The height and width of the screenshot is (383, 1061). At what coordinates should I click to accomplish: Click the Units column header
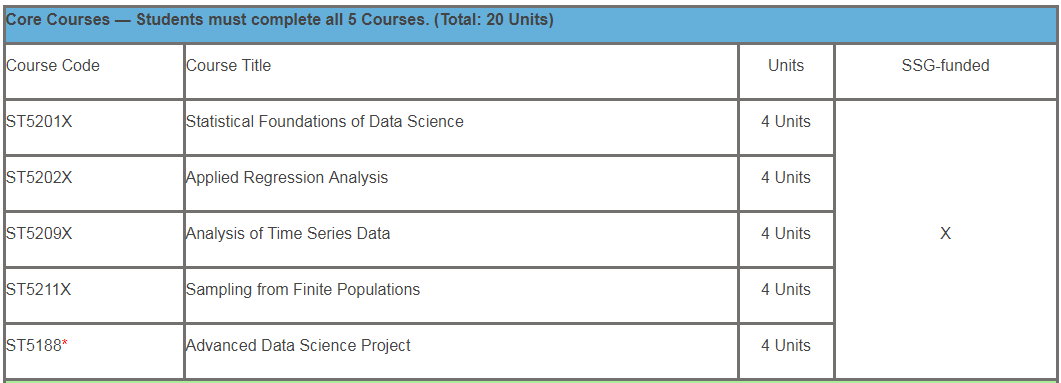tap(786, 66)
